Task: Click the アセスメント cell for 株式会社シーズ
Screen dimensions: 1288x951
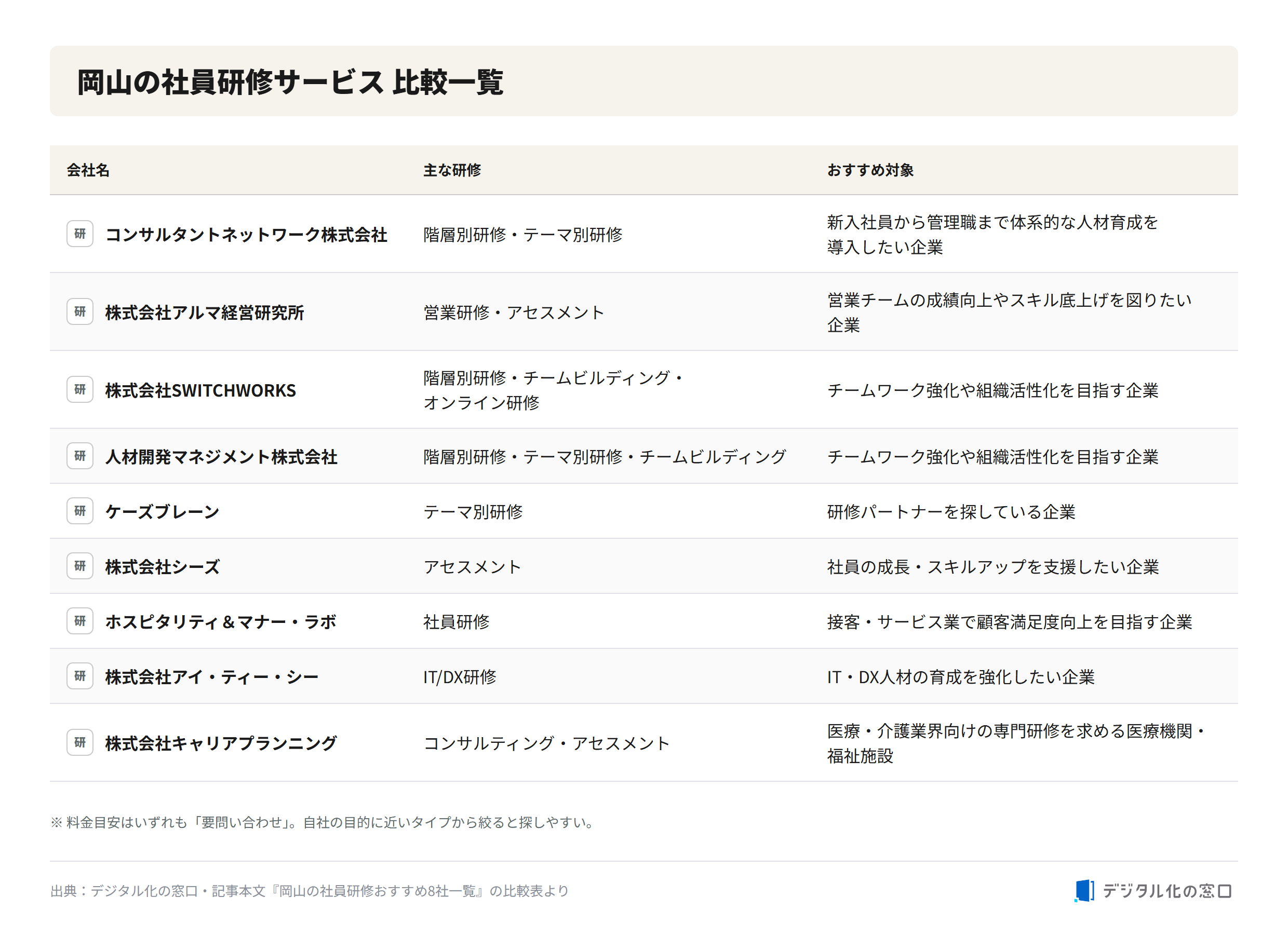Action: pos(473,567)
